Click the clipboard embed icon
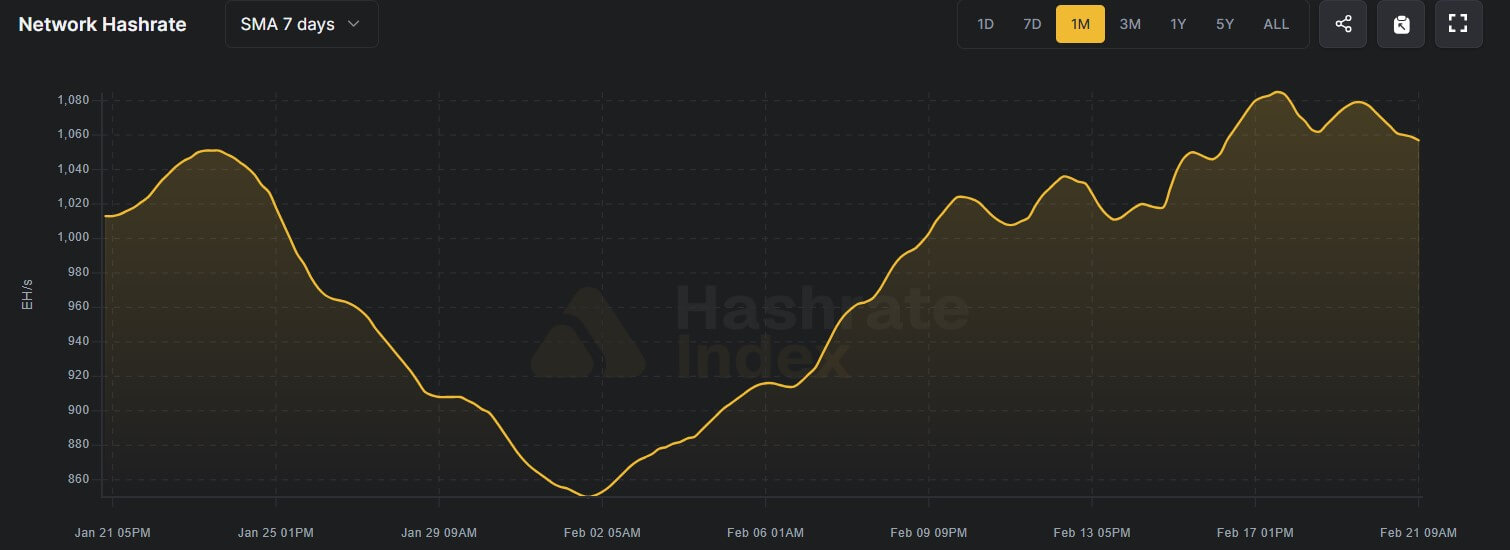 1401,24
